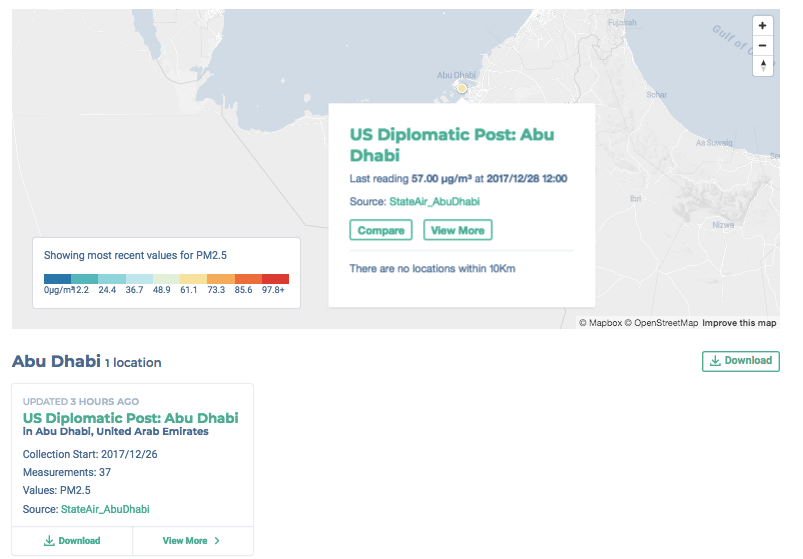Click 'There are no locations within 10Km' text

[x=432, y=269]
